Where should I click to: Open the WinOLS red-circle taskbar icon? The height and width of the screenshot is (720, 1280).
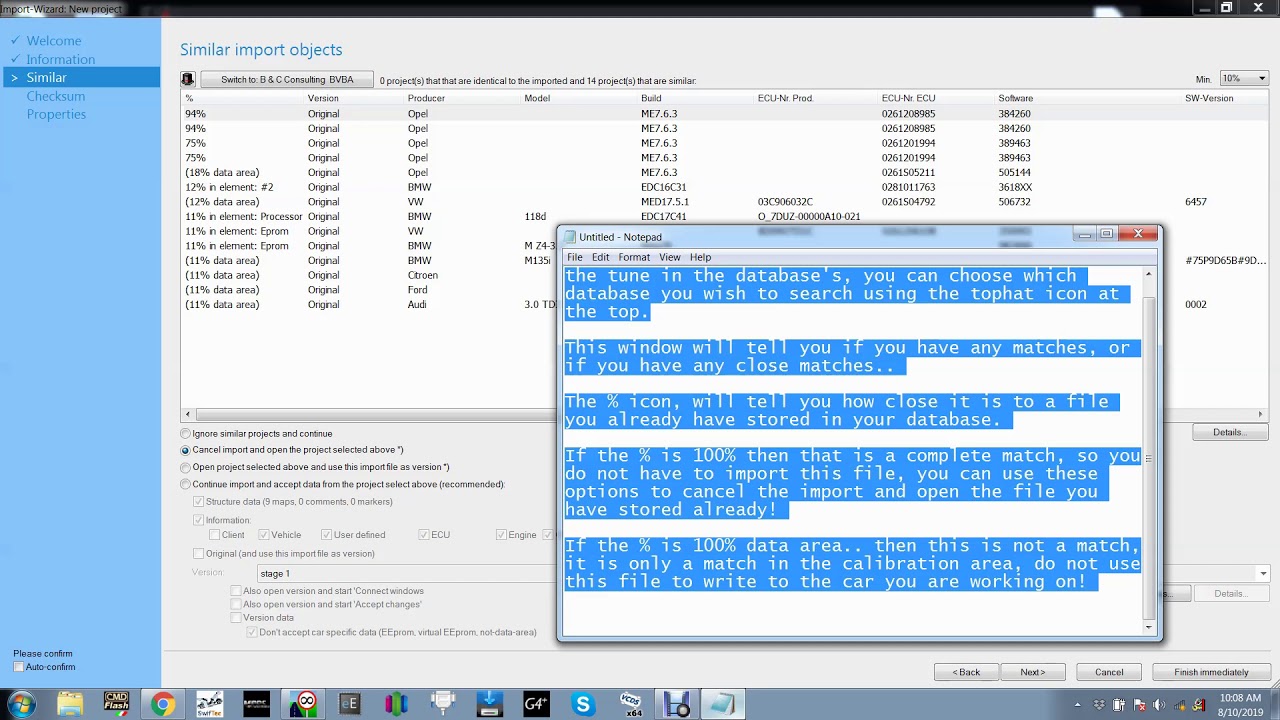coord(303,704)
